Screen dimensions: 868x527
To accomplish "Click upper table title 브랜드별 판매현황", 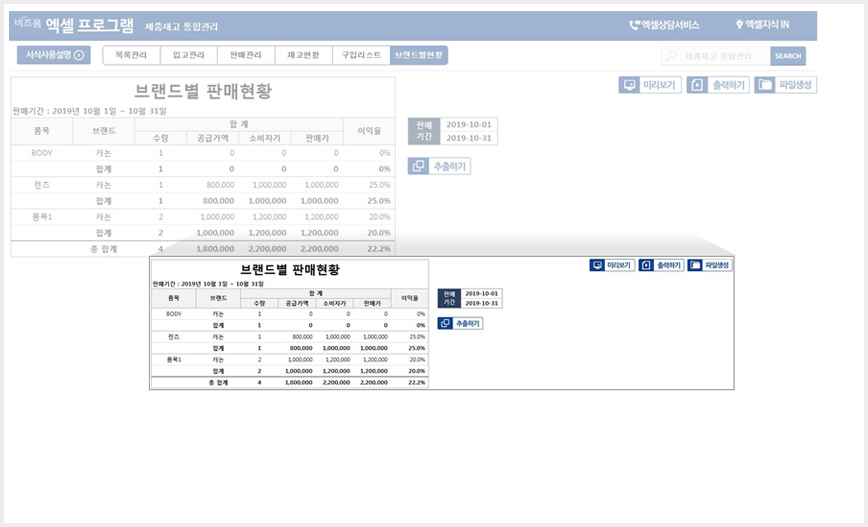I will tap(203, 91).
